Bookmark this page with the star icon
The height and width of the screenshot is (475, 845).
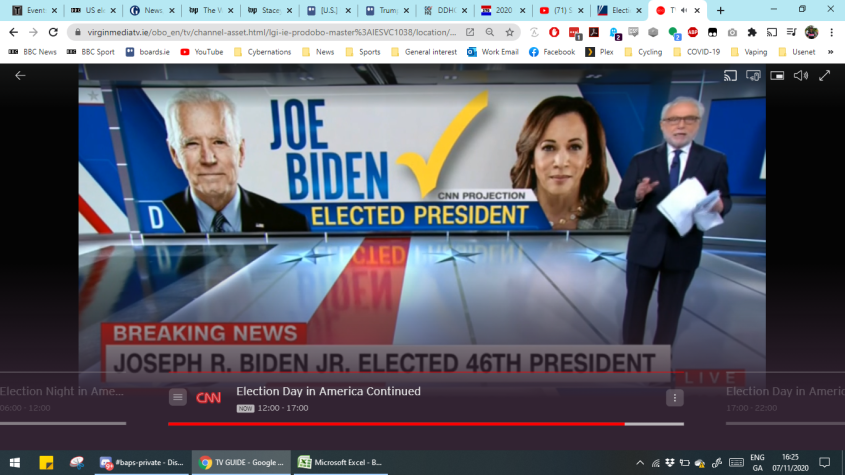509,32
